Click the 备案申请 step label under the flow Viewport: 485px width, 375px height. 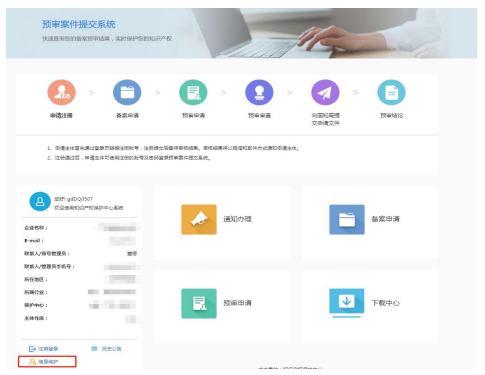[127, 115]
